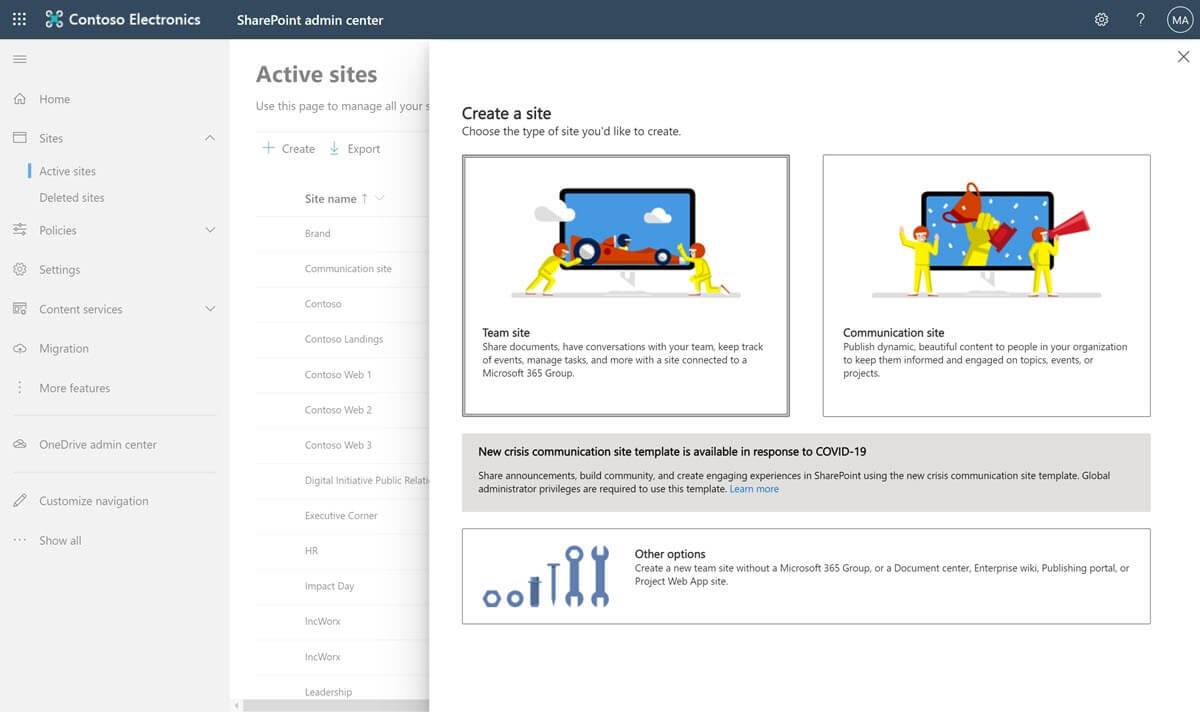1200x712 pixels.
Task: Click the Customize navigation pencil icon
Action: click(x=19, y=501)
